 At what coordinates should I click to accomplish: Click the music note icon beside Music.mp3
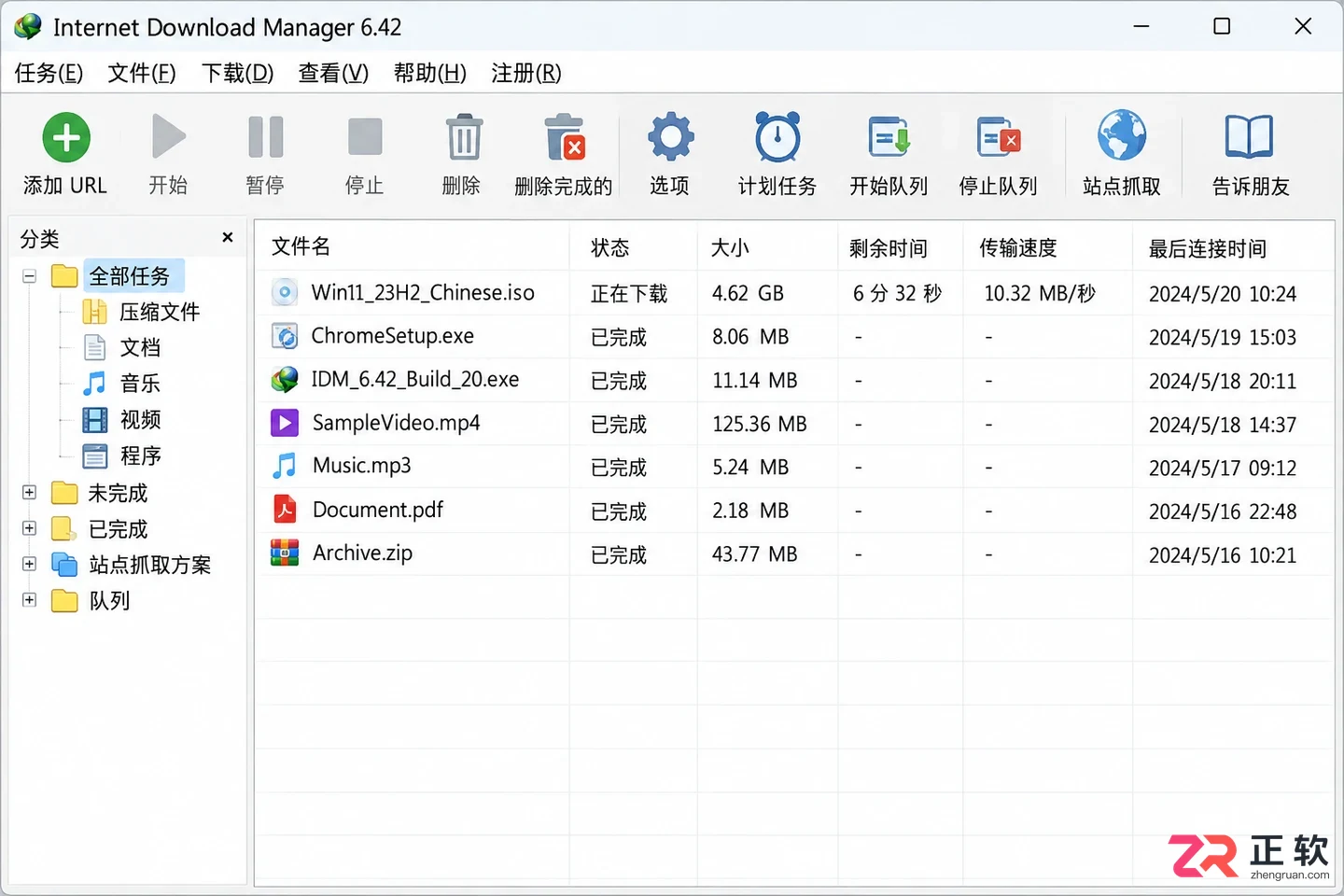[x=285, y=466]
